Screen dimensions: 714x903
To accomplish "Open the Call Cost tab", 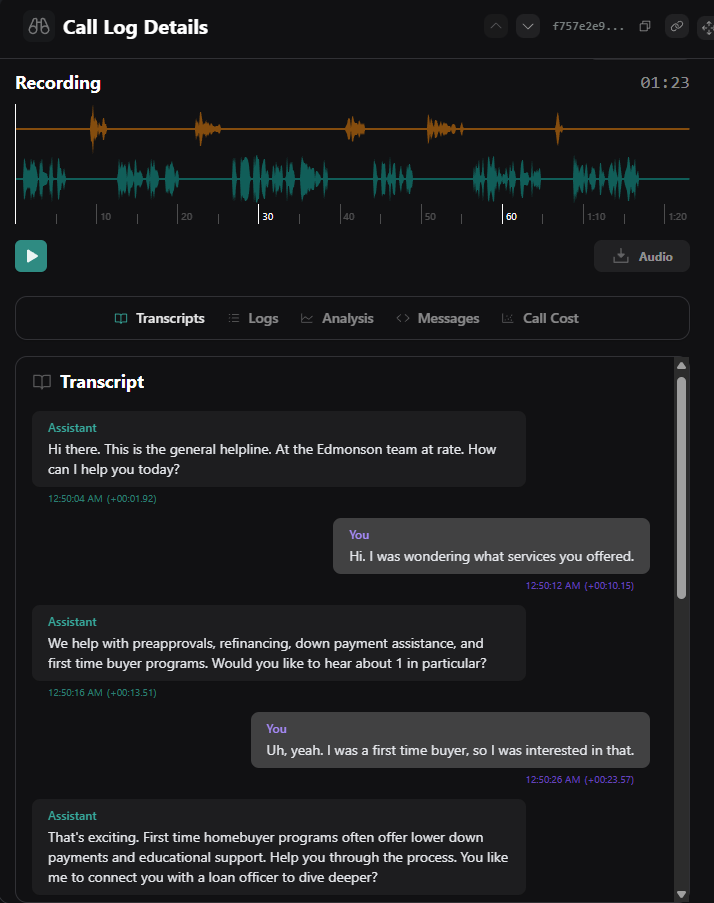I will pos(540,318).
